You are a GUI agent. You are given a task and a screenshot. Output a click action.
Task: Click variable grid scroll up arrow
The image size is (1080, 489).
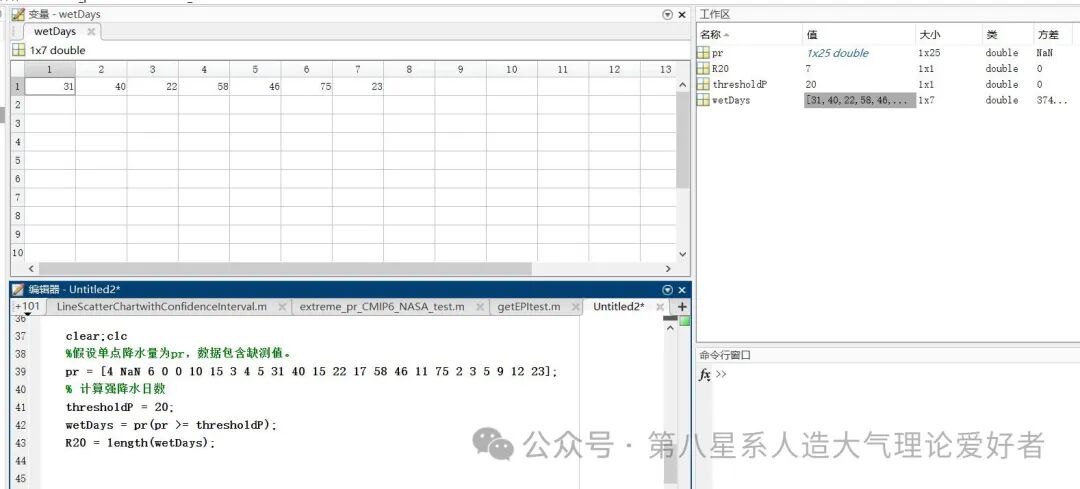tap(683, 85)
